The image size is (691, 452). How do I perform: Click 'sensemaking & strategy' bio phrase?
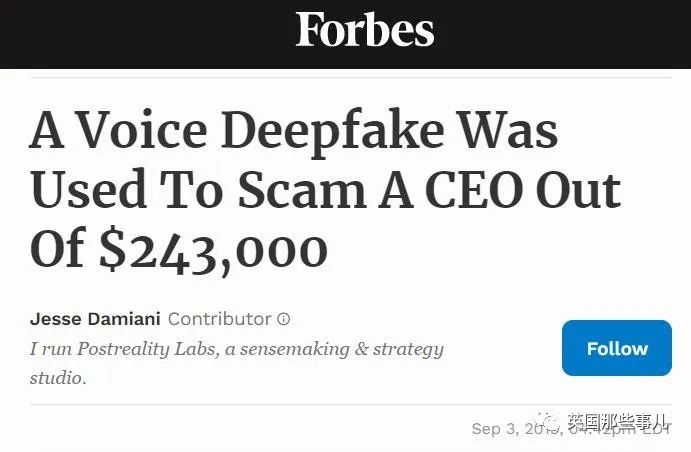(342, 349)
